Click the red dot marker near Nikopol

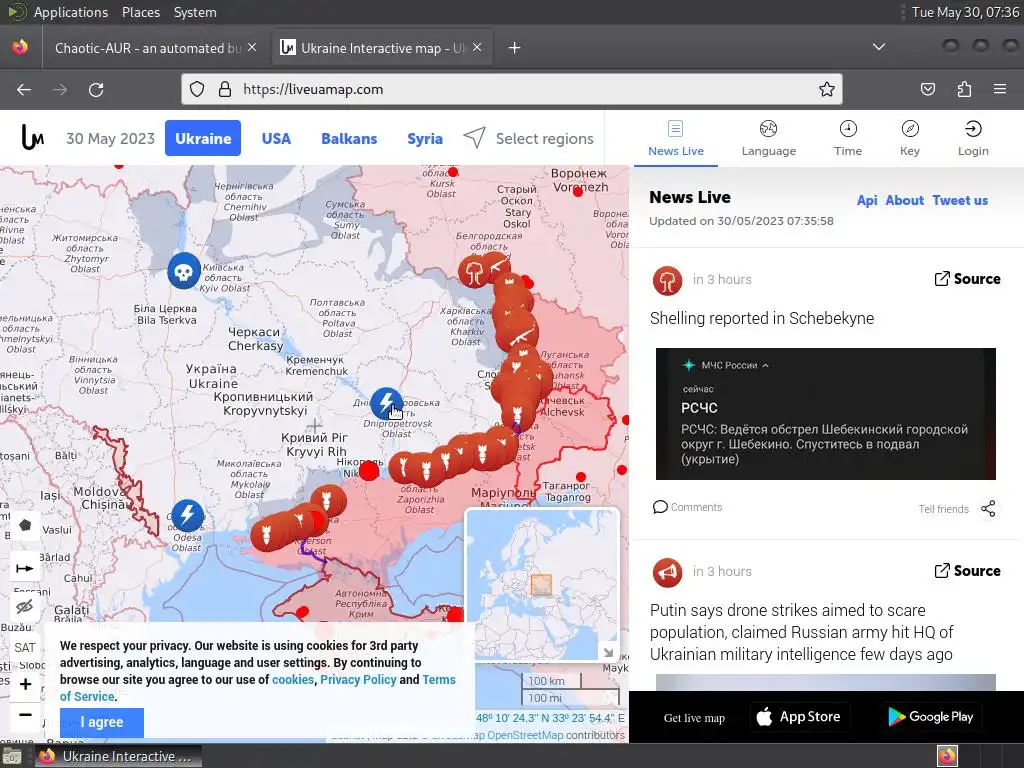pos(369,470)
